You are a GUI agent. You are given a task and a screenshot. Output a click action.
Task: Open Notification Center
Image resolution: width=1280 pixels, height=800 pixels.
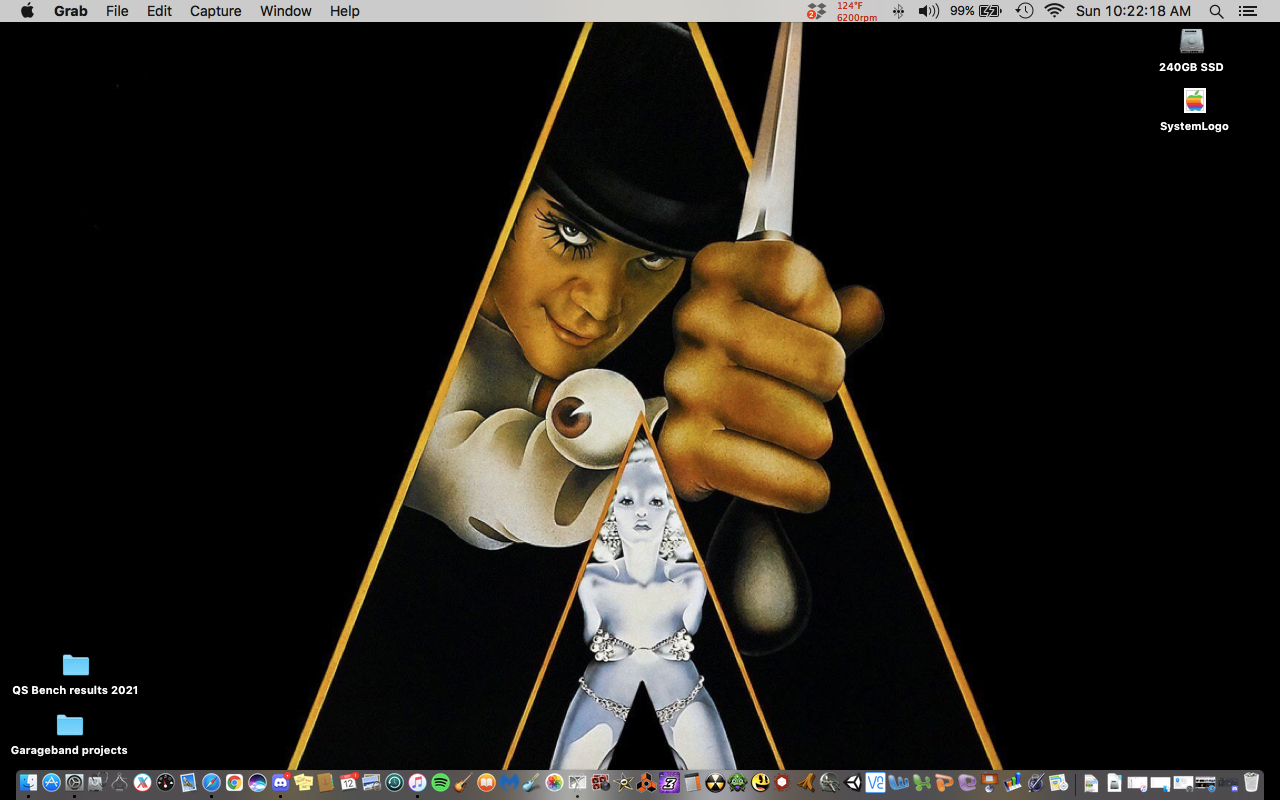pos(1247,11)
